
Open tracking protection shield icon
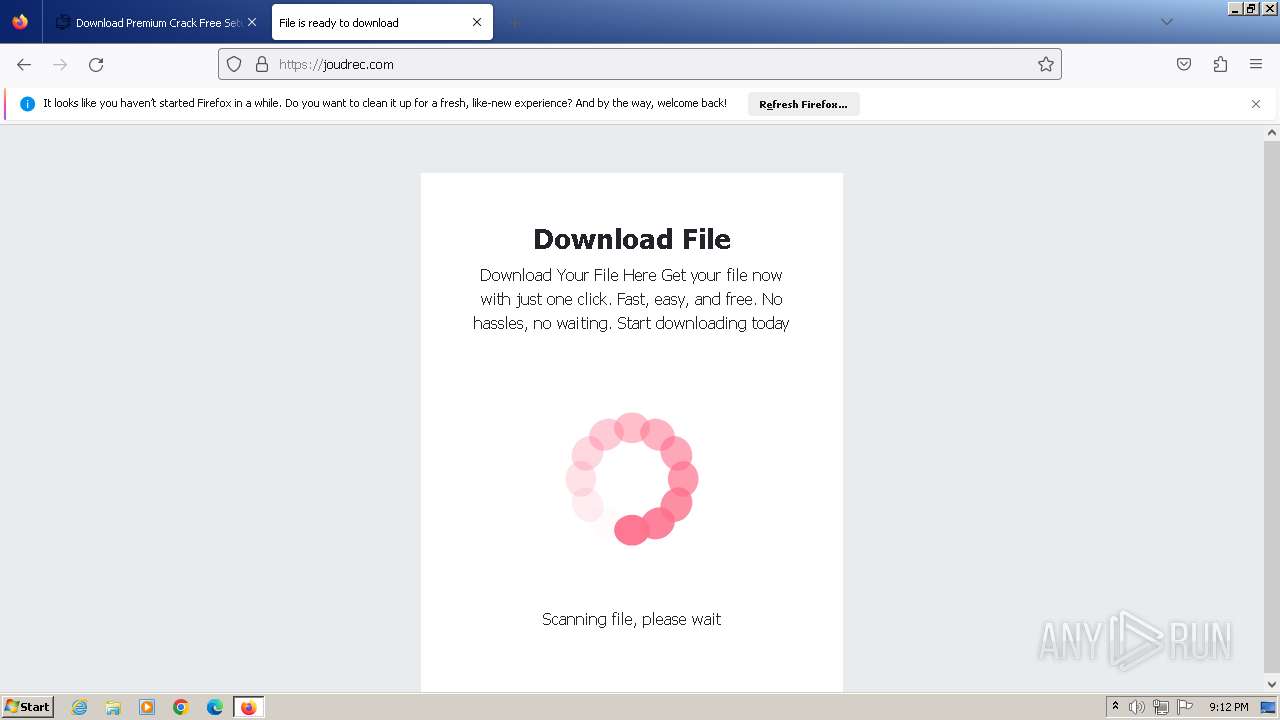[x=234, y=64]
